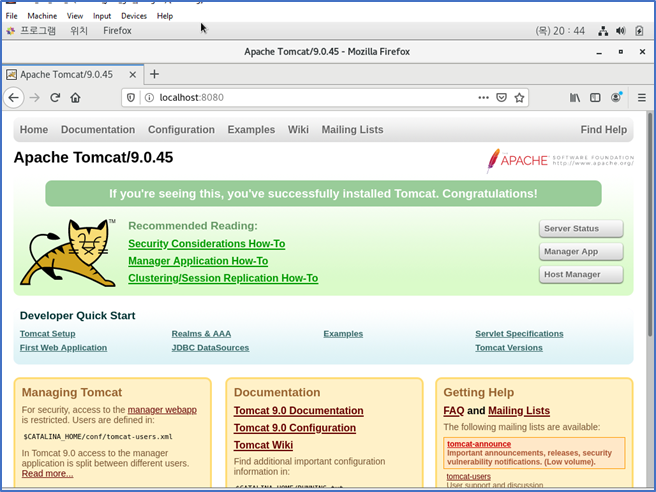Open the VirtualBox Devices menu

[x=134, y=16]
